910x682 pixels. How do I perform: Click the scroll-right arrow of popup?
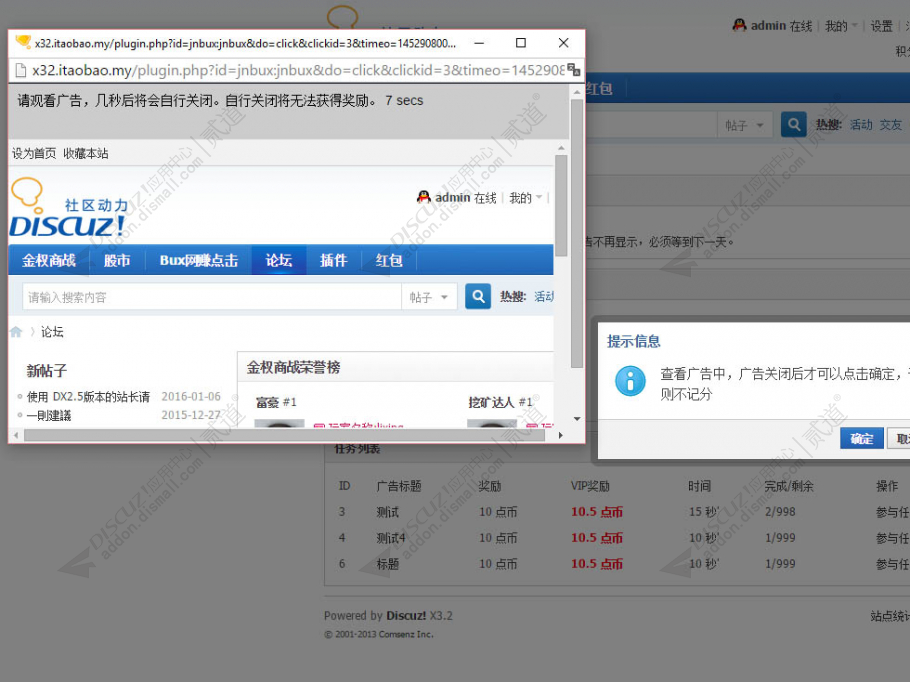pos(560,435)
